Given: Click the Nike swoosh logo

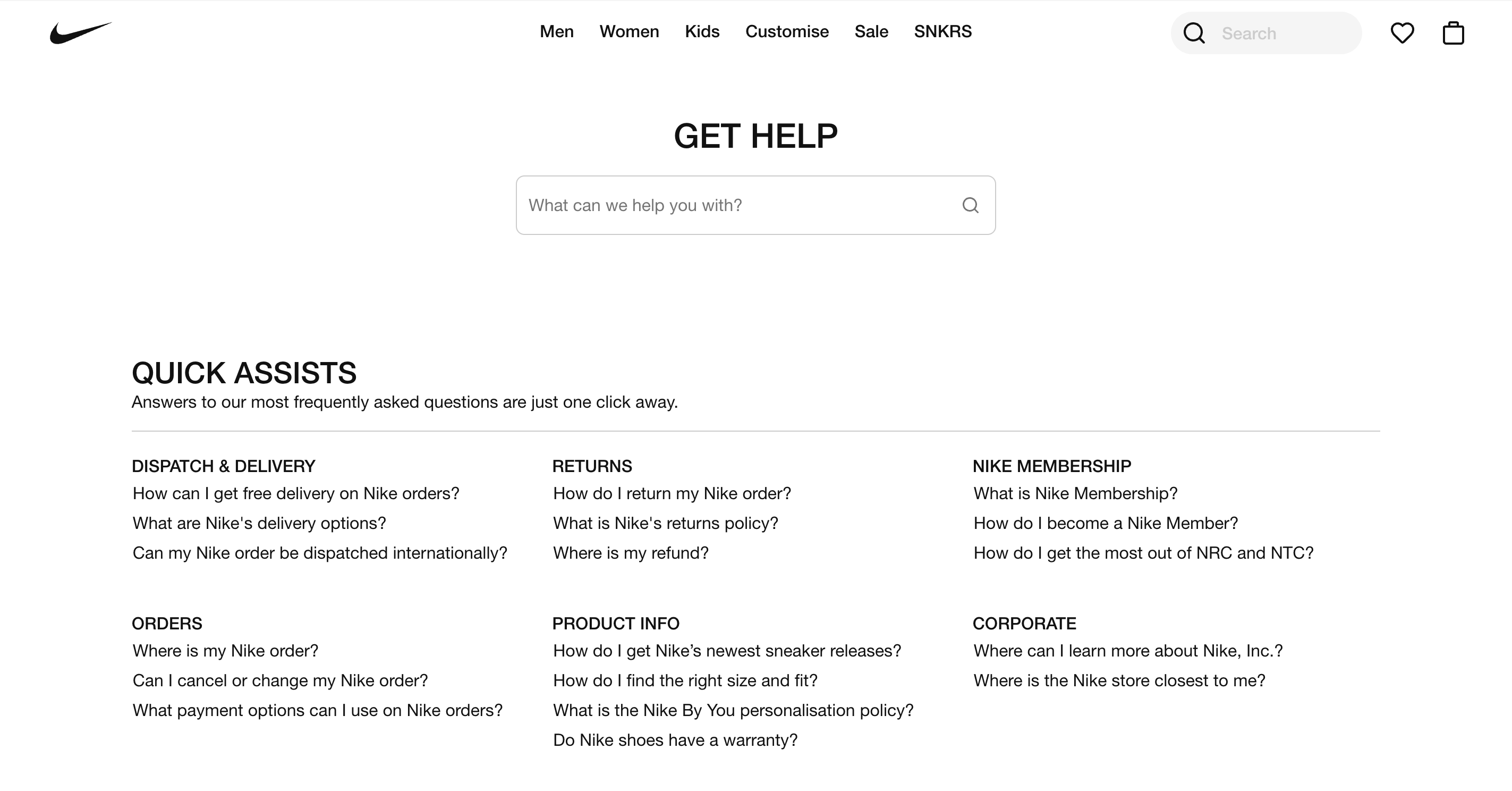Looking at the screenshot, I should (x=81, y=33).
